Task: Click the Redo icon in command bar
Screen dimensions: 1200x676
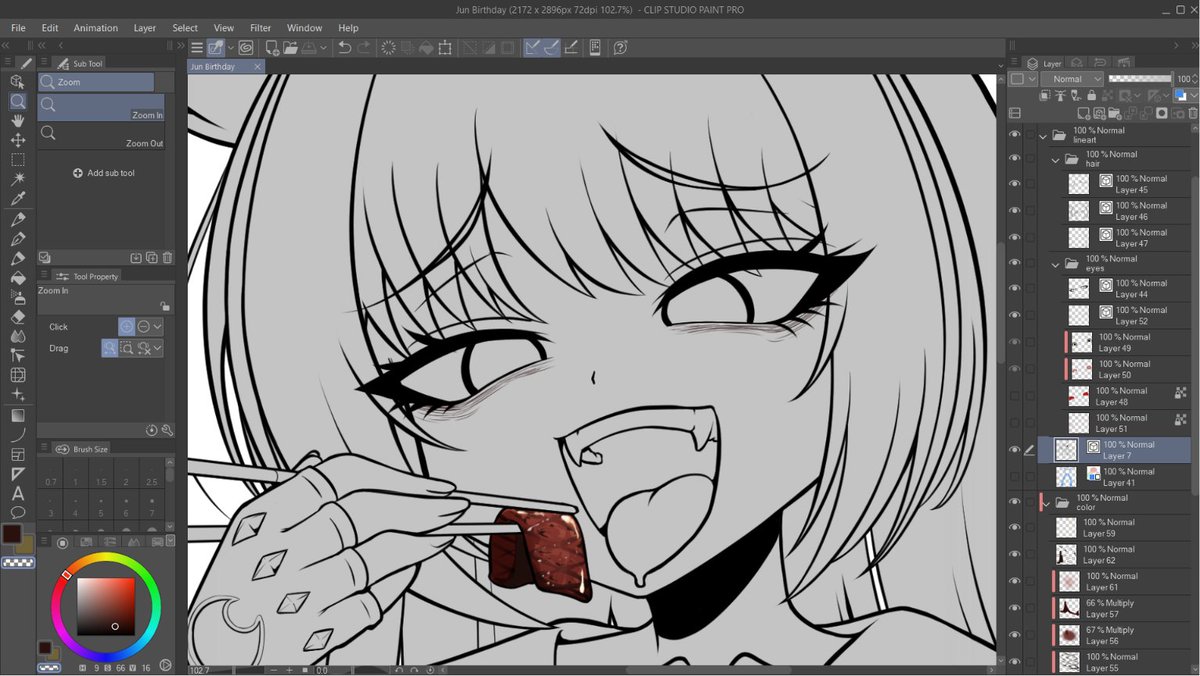Action: pos(364,47)
